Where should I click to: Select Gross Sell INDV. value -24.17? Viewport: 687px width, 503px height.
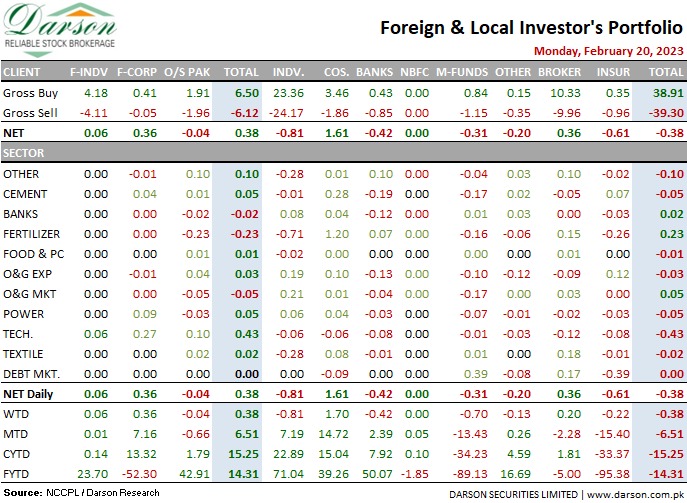(286, 113)
